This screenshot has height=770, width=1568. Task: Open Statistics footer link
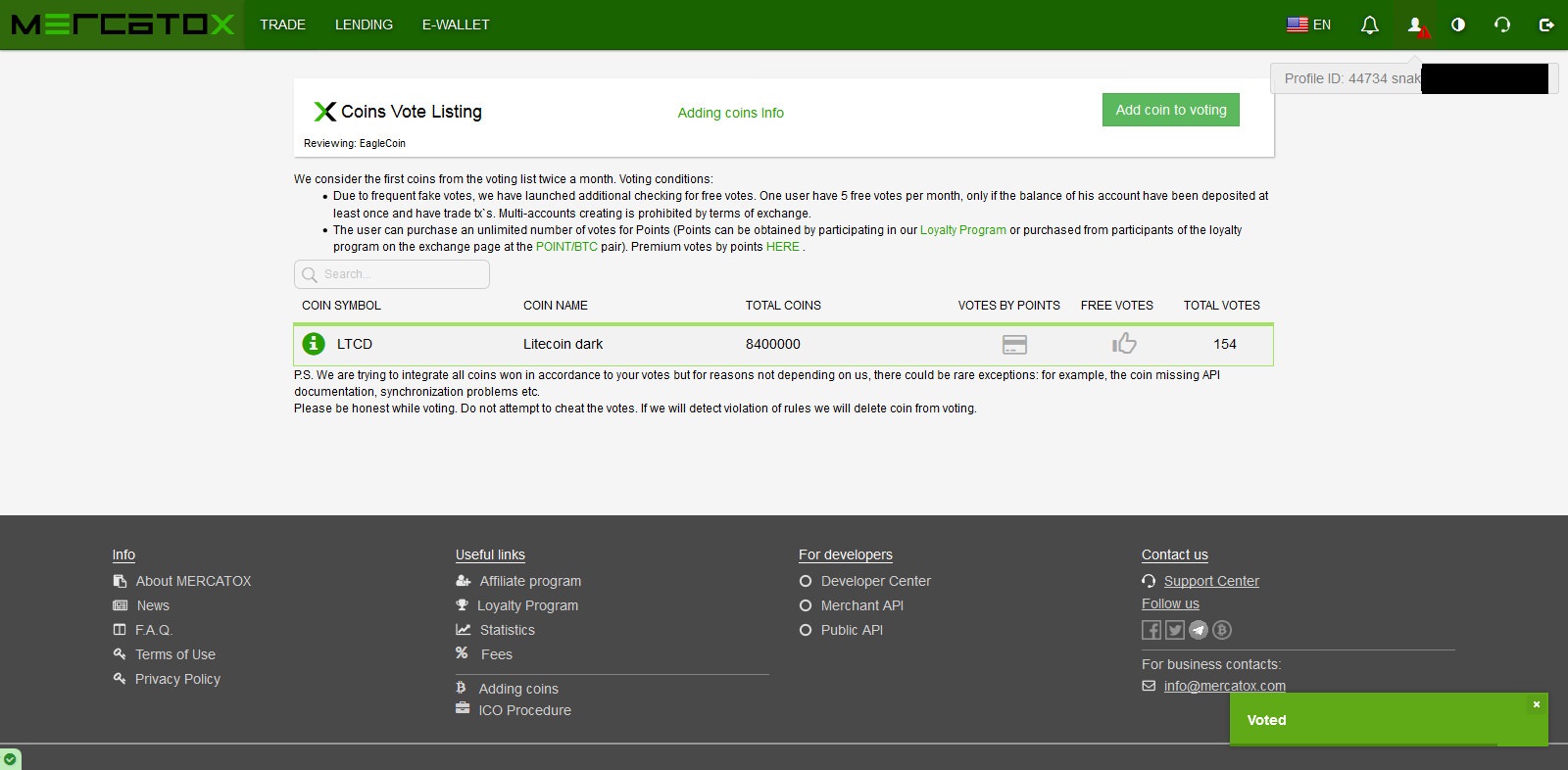point(508,630)
